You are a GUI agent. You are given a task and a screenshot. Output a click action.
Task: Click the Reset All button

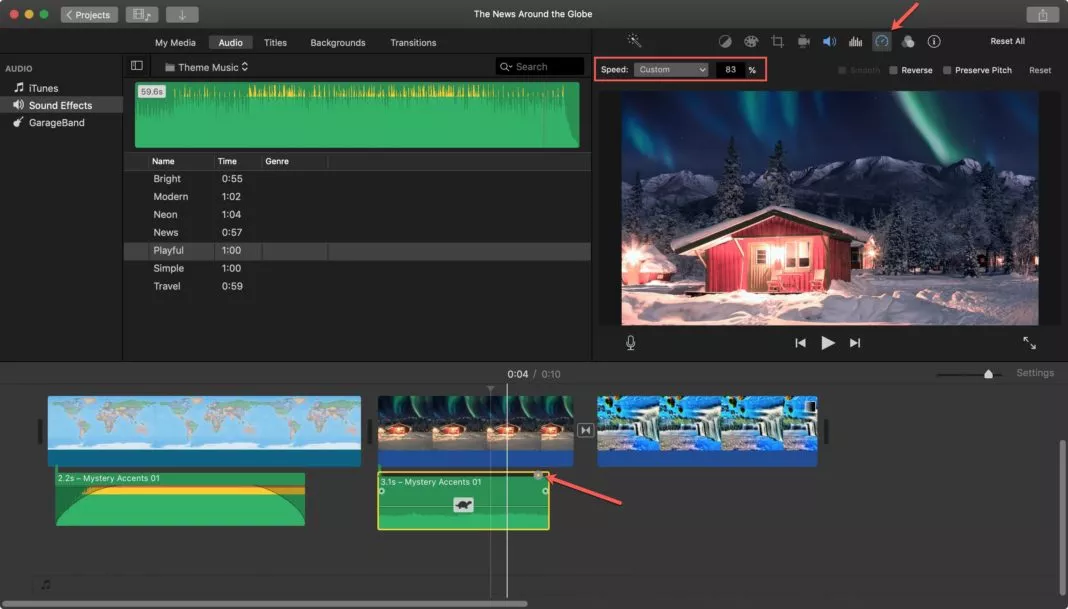click(1007, 42)
